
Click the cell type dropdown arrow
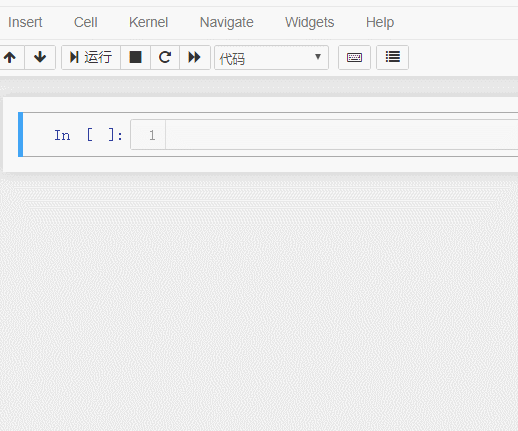[318, 57]
